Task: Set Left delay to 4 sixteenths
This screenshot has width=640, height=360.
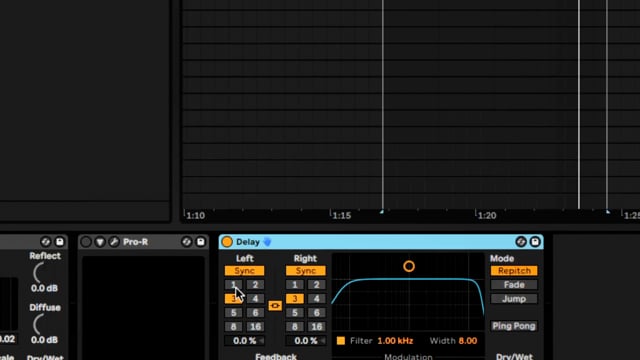Action: click(255, 299)
